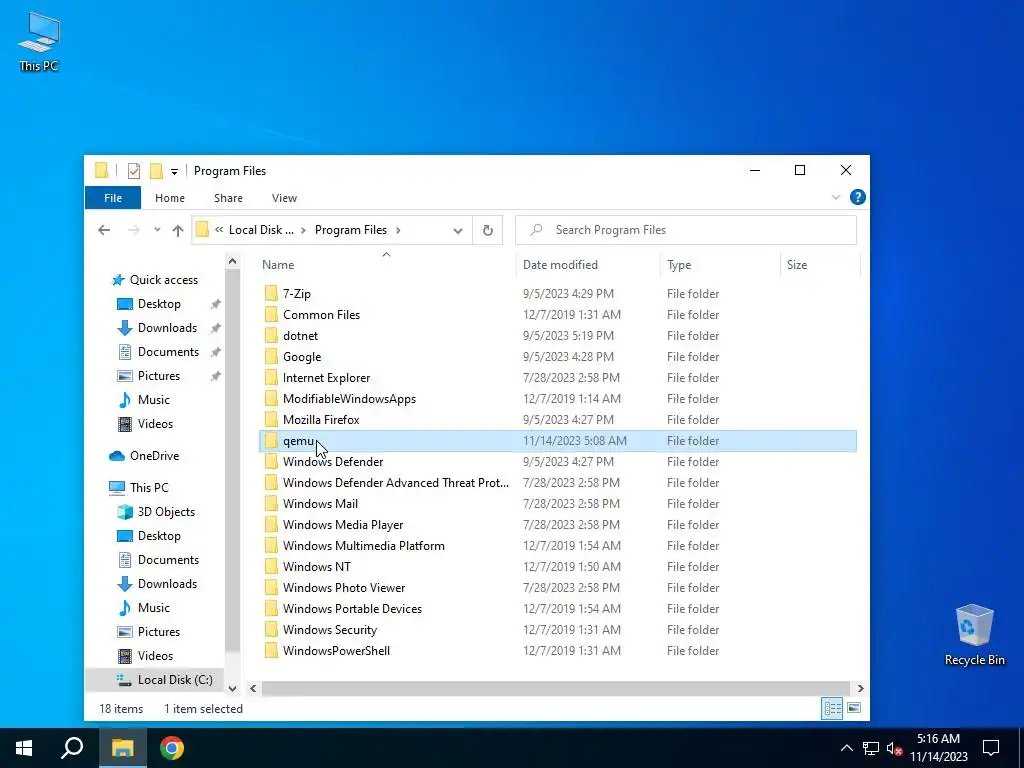This screenshot has width=1024, height=768.
Task: Open Customize Quick Access Toolbar dropdown
Action: click(x=174, y=172)
